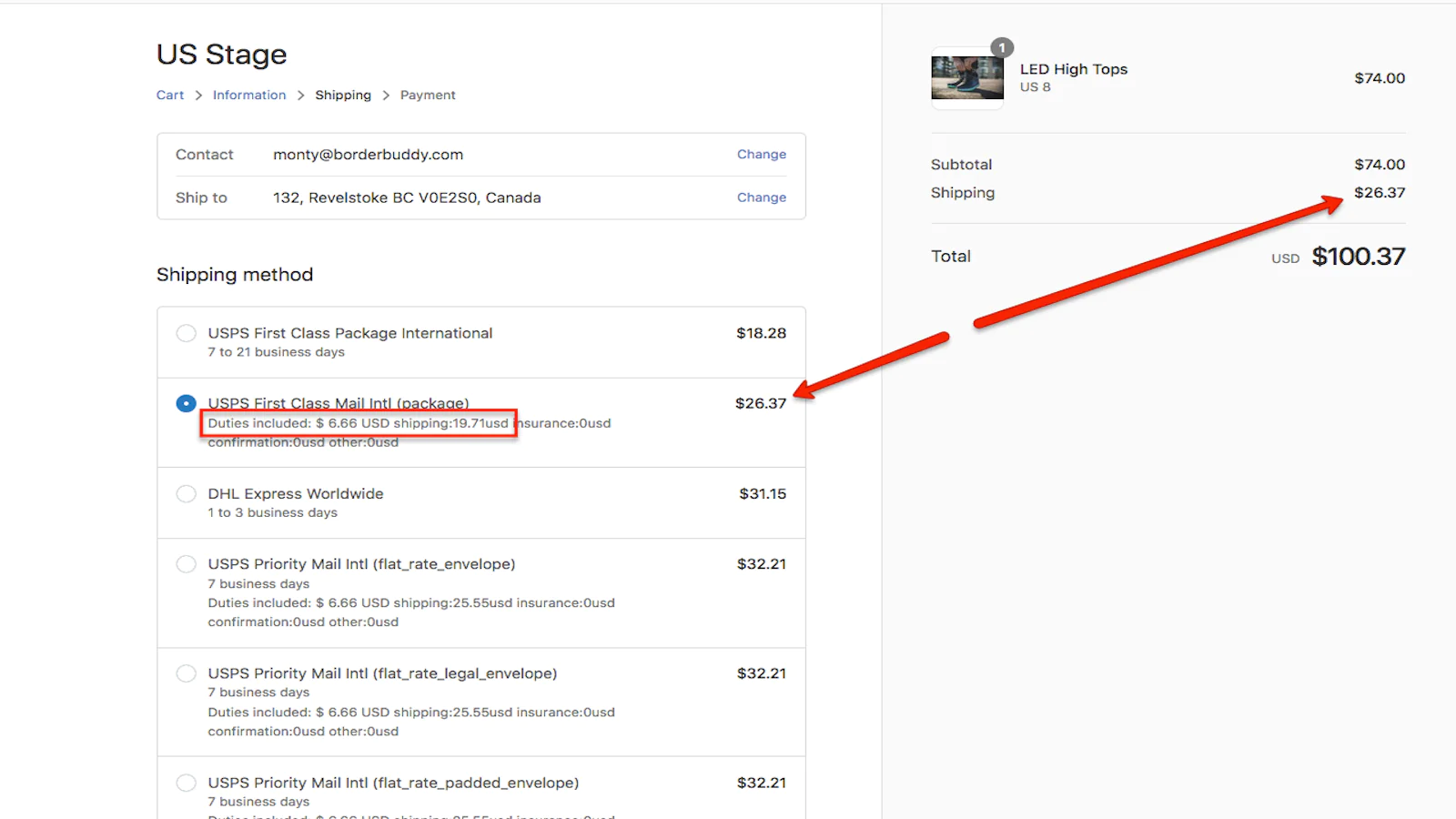Change the Ship to address
This screenshot has width=1456, height=819.
tap(761, 197)
